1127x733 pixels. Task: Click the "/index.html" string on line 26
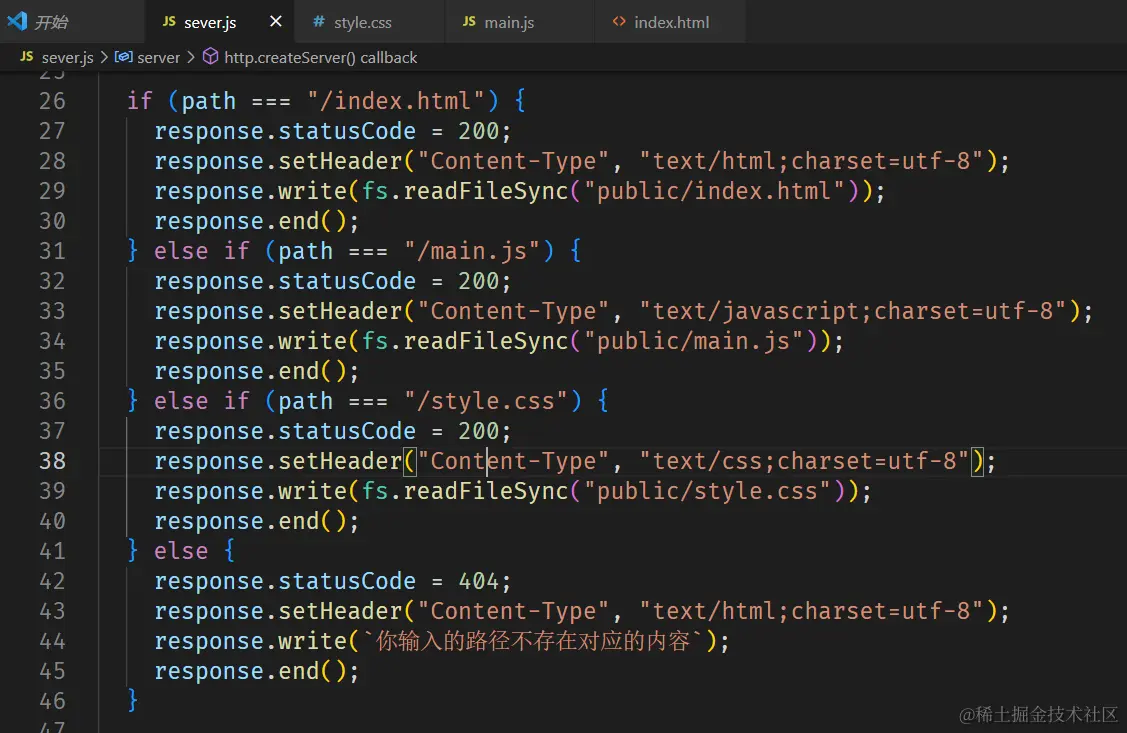pyautogui.click(x=395, y=101)
